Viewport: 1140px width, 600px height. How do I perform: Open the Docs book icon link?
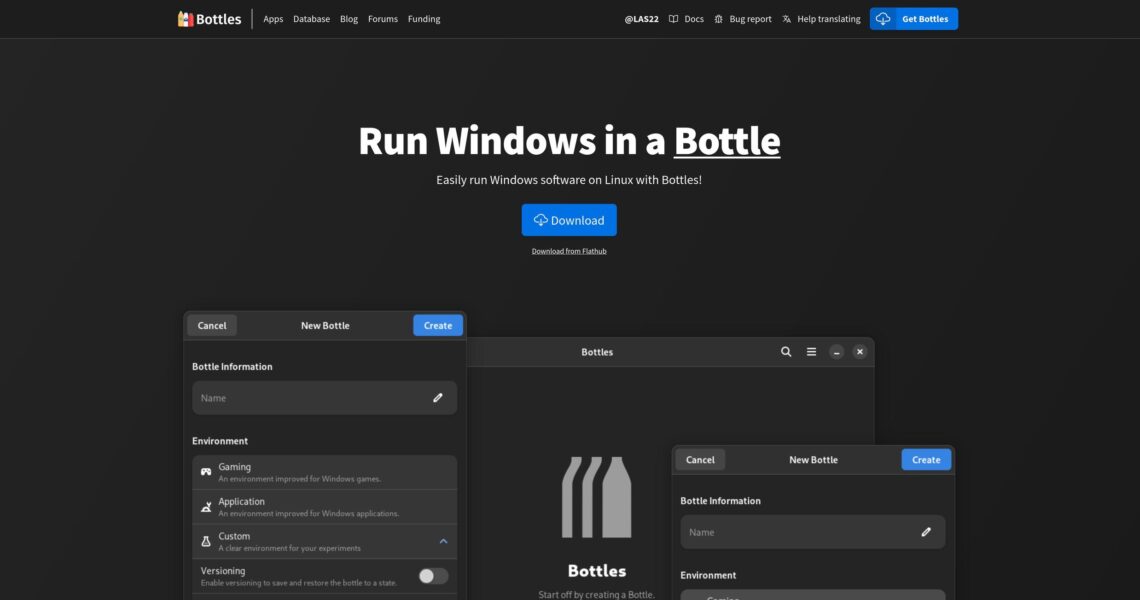coord(674,19)
